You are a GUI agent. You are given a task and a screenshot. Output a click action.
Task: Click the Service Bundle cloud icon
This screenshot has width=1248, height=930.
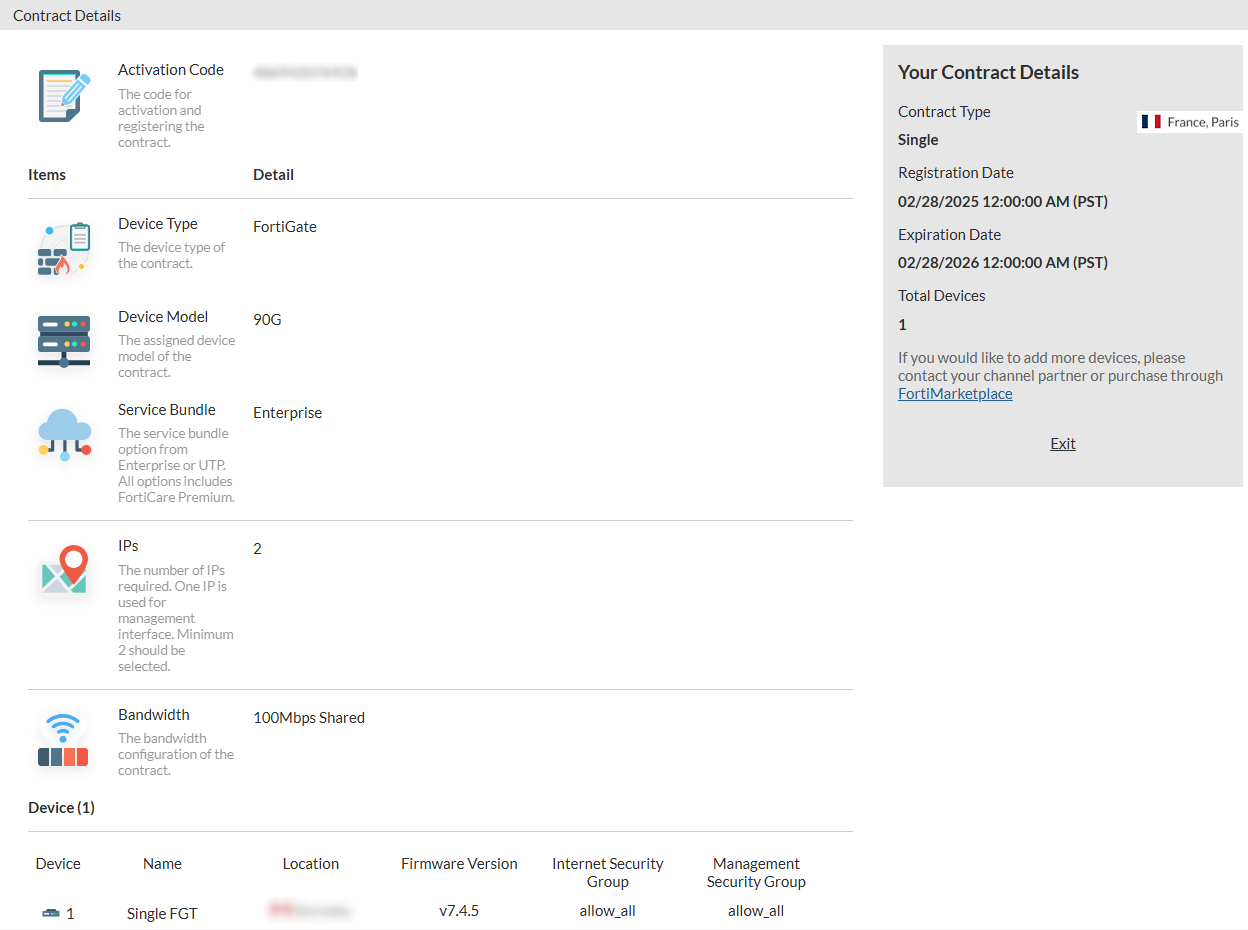point(64,434)
